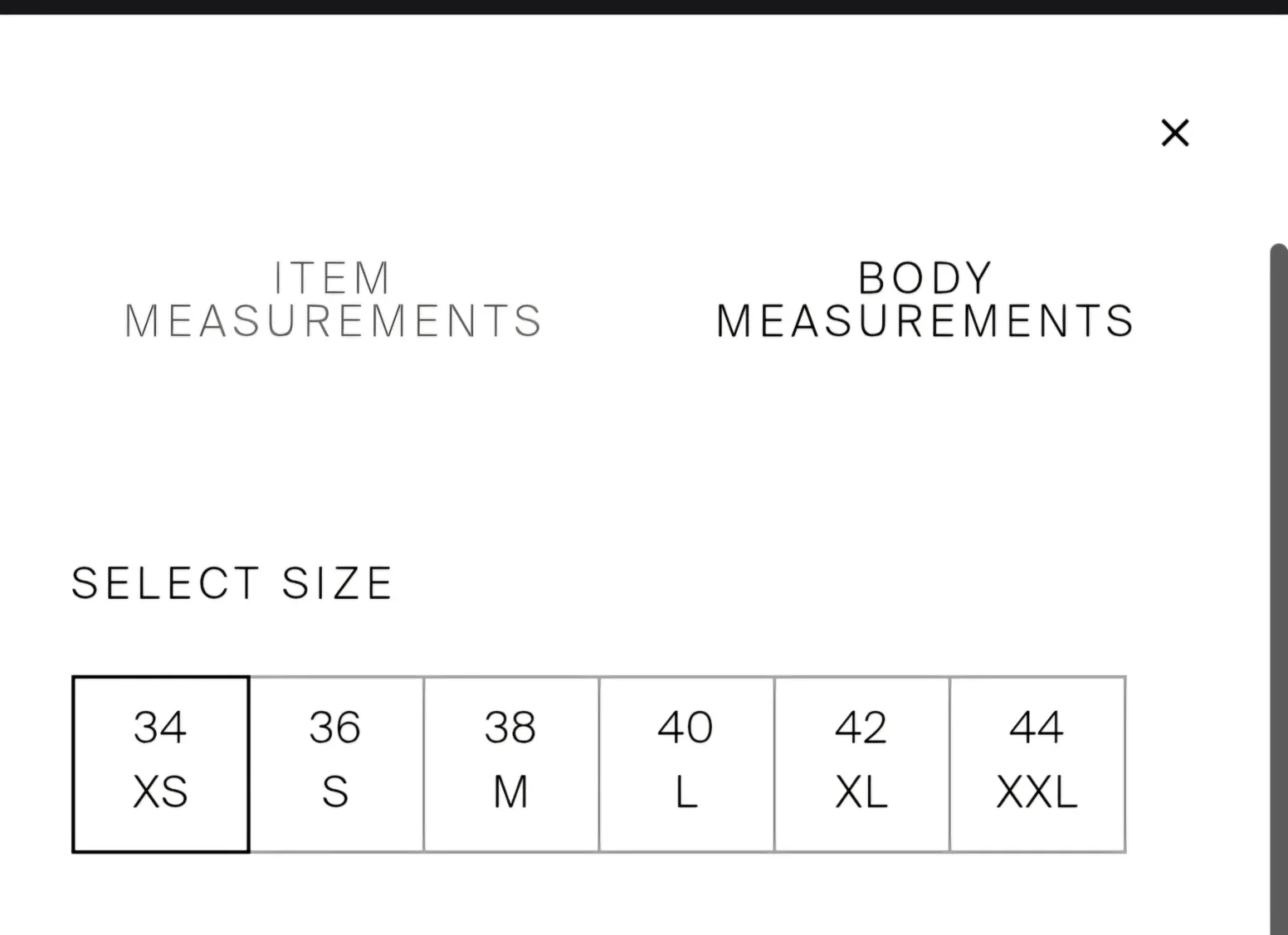
Task: Choose the smallest available size option
Action: pos(160,764)
